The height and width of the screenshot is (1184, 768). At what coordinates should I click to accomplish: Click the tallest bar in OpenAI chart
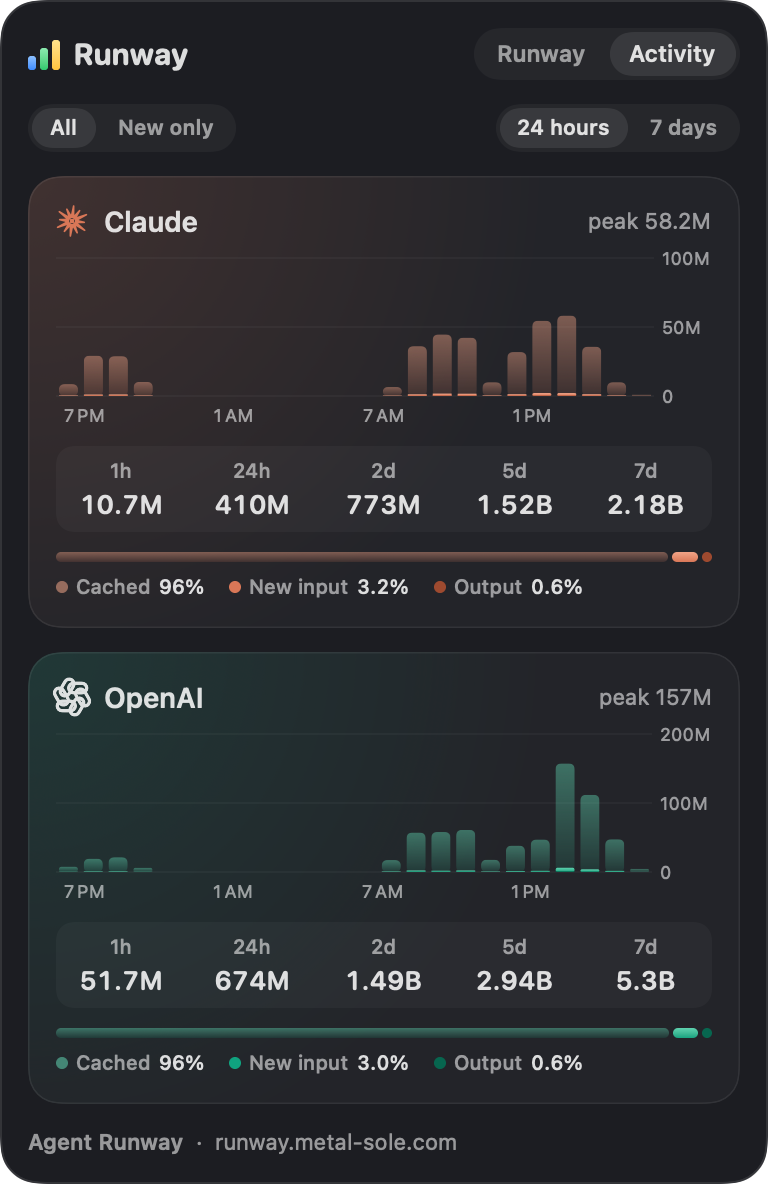click(x=565, y=818)
